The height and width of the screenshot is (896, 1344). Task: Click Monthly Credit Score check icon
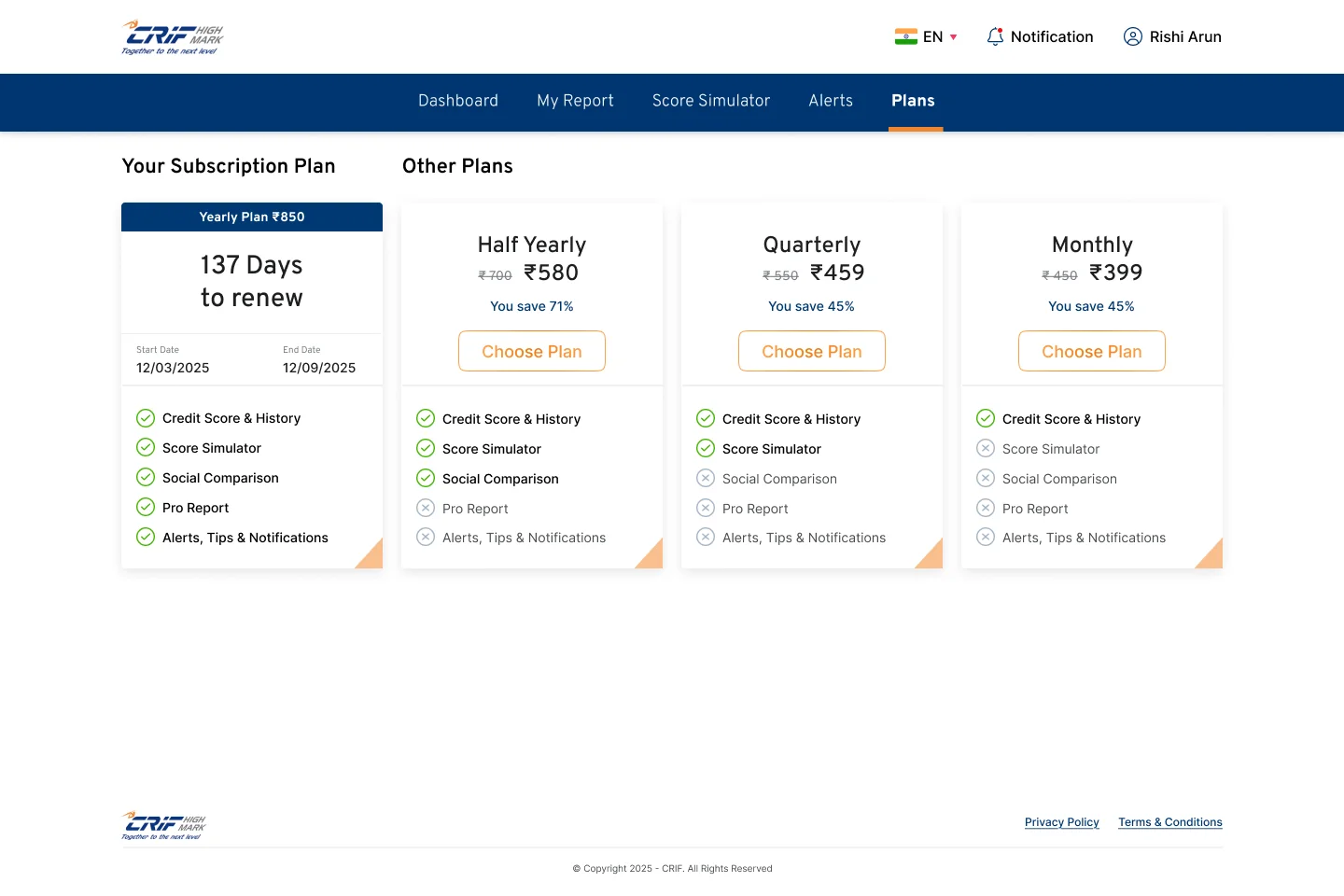coord(986,418)
